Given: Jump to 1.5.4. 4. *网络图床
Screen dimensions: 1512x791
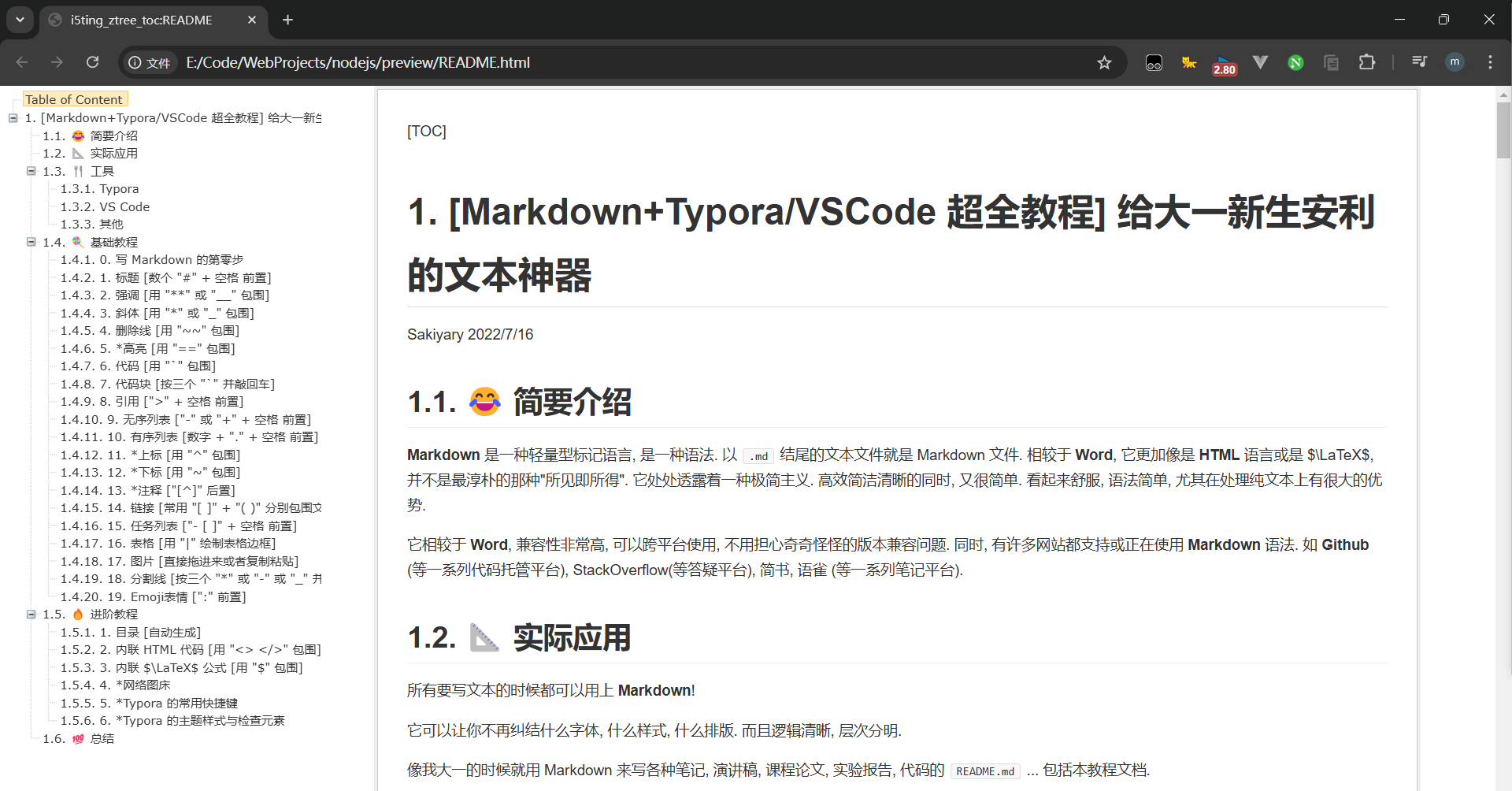Looking at the screenshot, I should click(115, 685).
